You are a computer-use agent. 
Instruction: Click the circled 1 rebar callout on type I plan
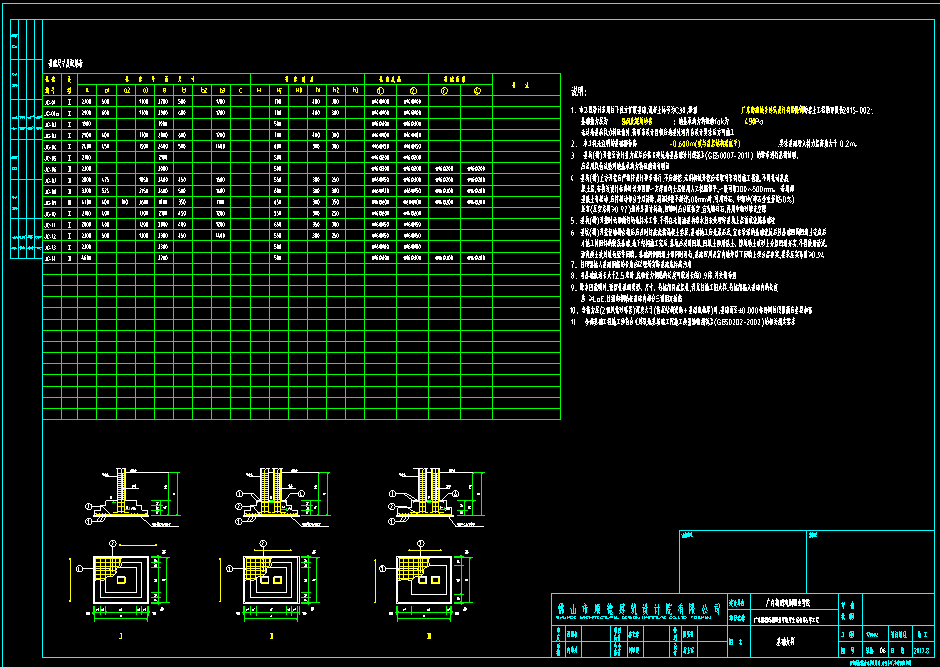click(x=80, y=569)
